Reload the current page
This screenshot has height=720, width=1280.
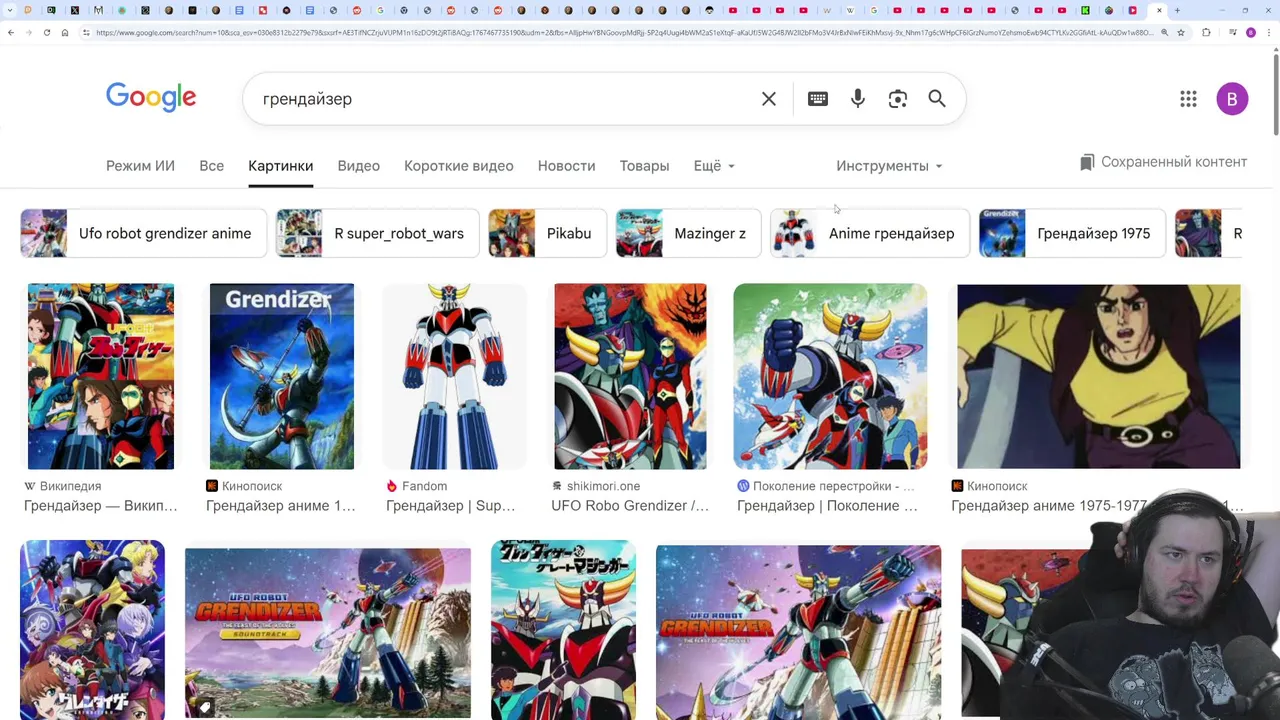46,33
